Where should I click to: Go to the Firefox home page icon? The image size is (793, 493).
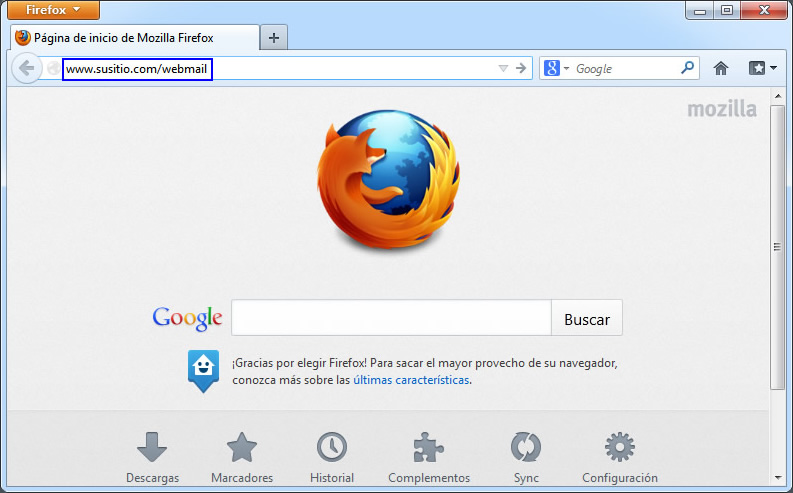720,69
